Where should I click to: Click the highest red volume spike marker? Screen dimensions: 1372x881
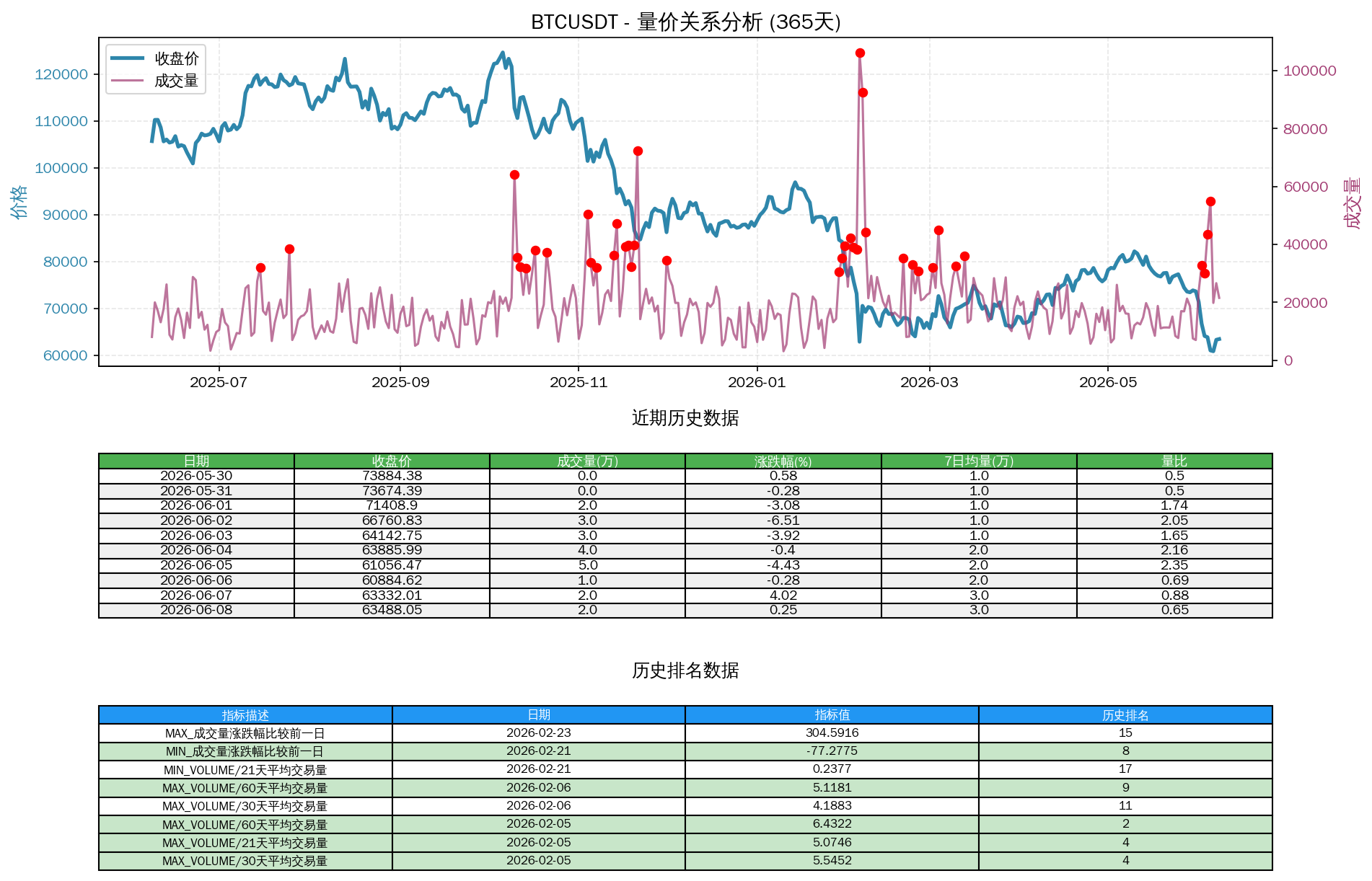(860, 53)
